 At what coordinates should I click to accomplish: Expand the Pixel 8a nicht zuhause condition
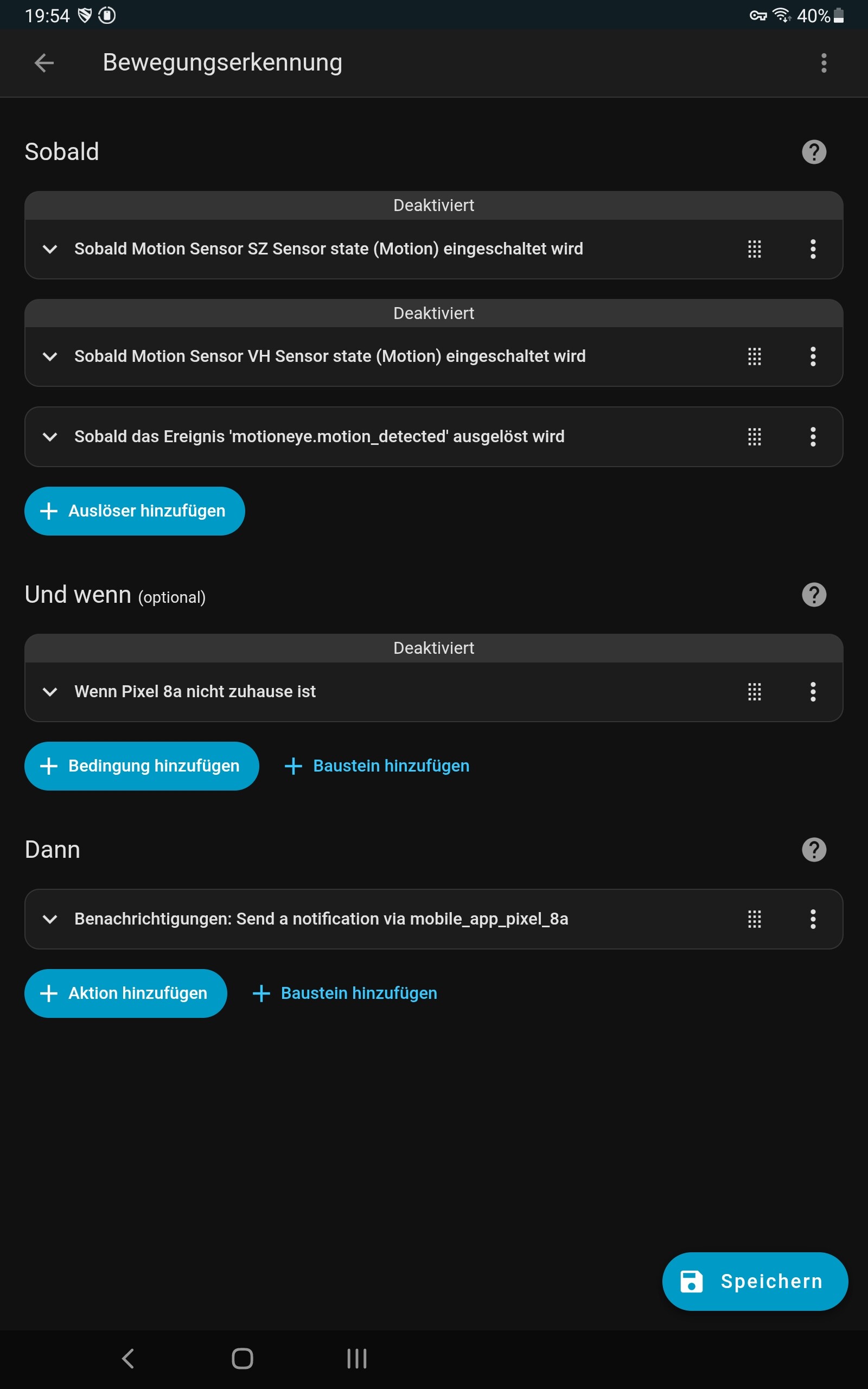coord(50,692)
